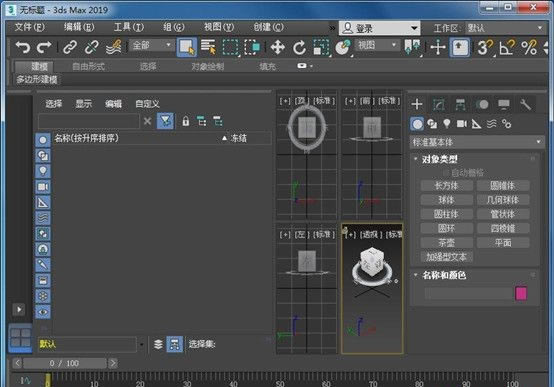554x387 pixels.
Task: Collapse the 名称和颜色 rollout
Action: tap(444, 275)
